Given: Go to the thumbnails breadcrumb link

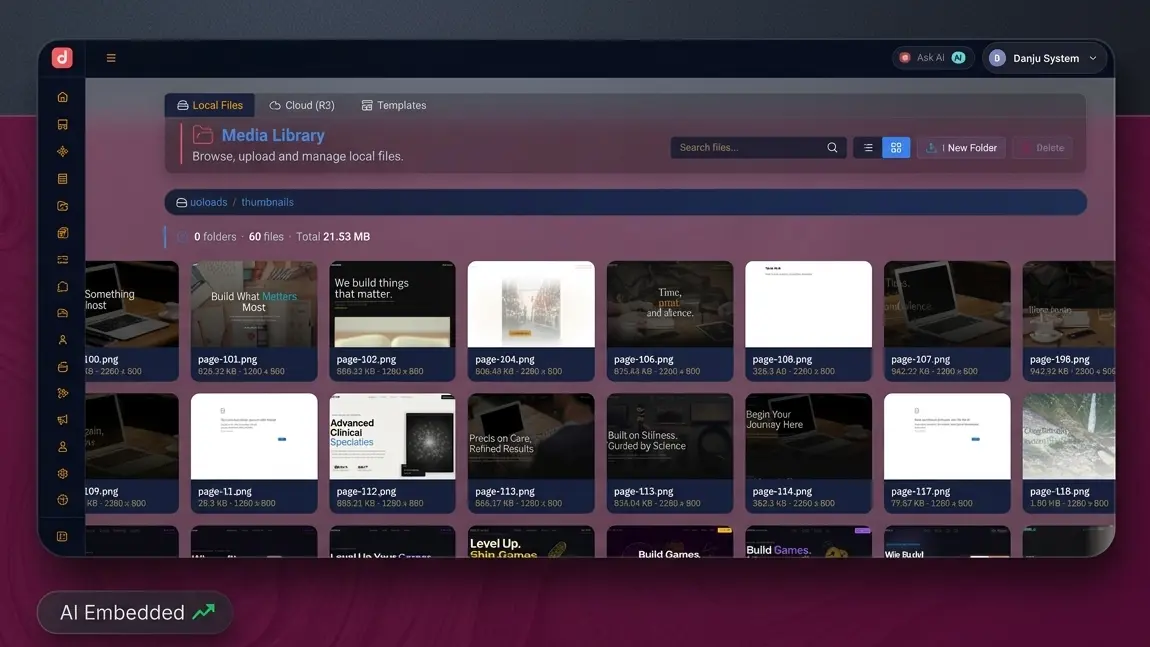Looking at the screenshot, I should tap(267, 202).
